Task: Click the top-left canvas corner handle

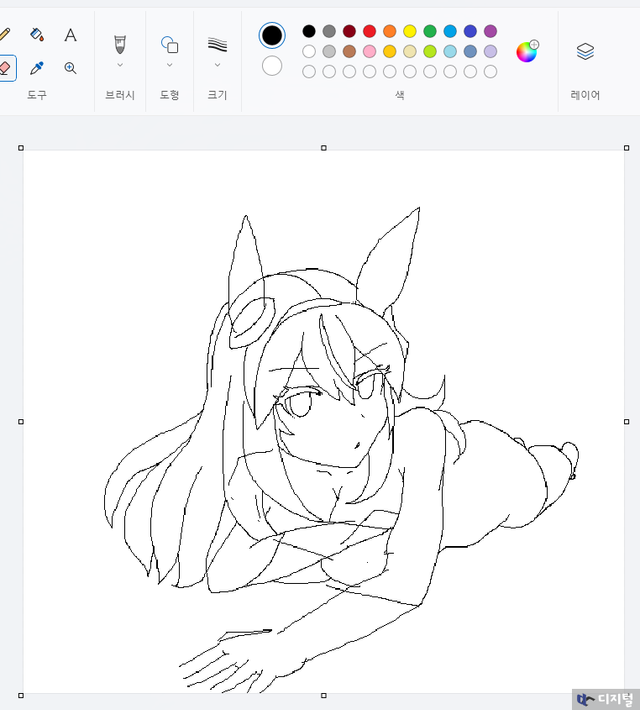Action: point(21,148)
